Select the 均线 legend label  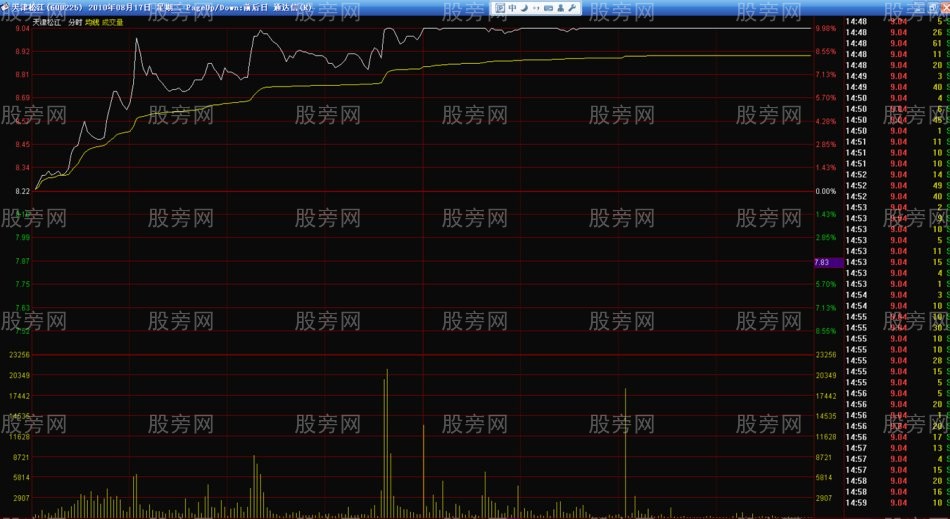click(x=91, y=22)
